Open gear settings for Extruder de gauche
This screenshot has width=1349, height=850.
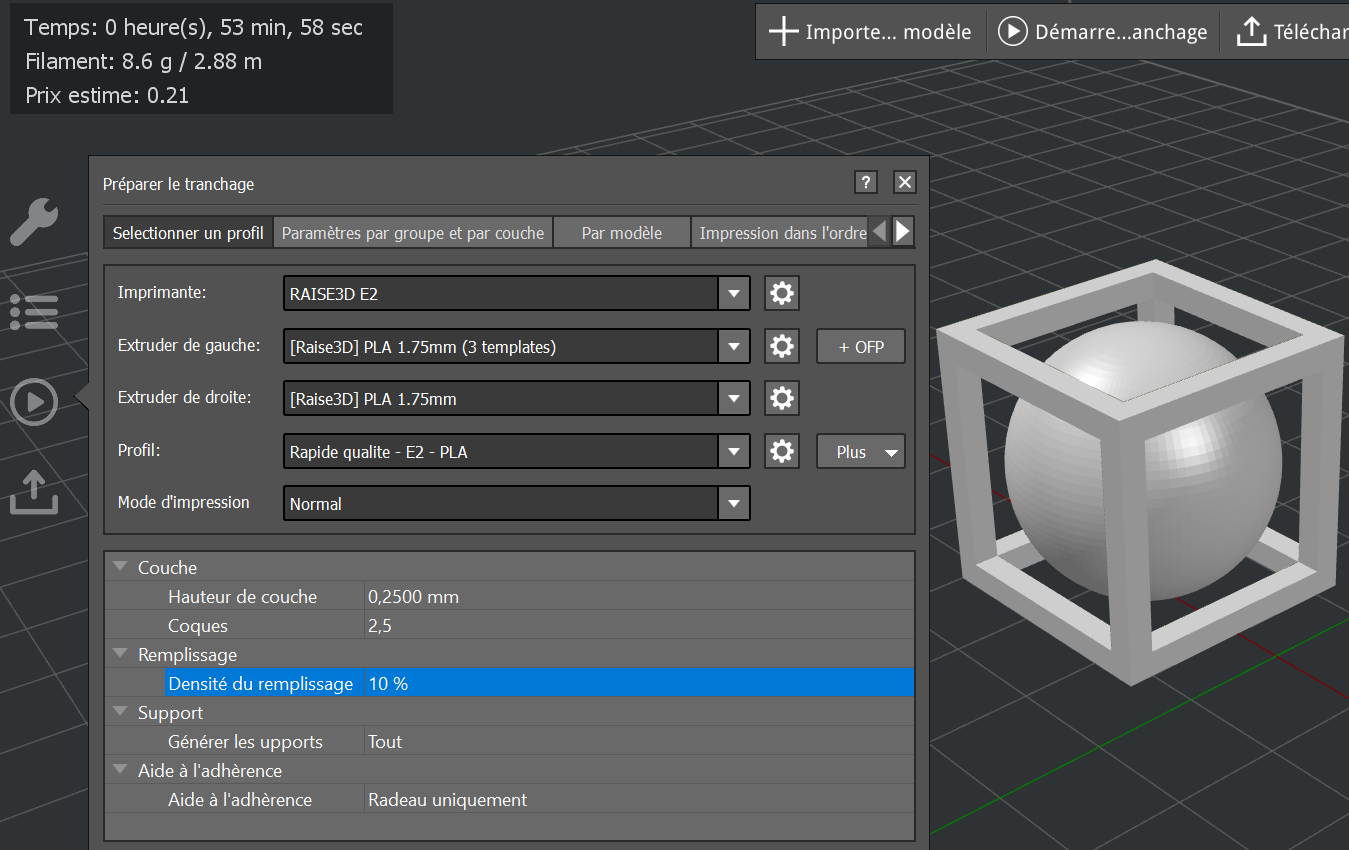(782, 347)
